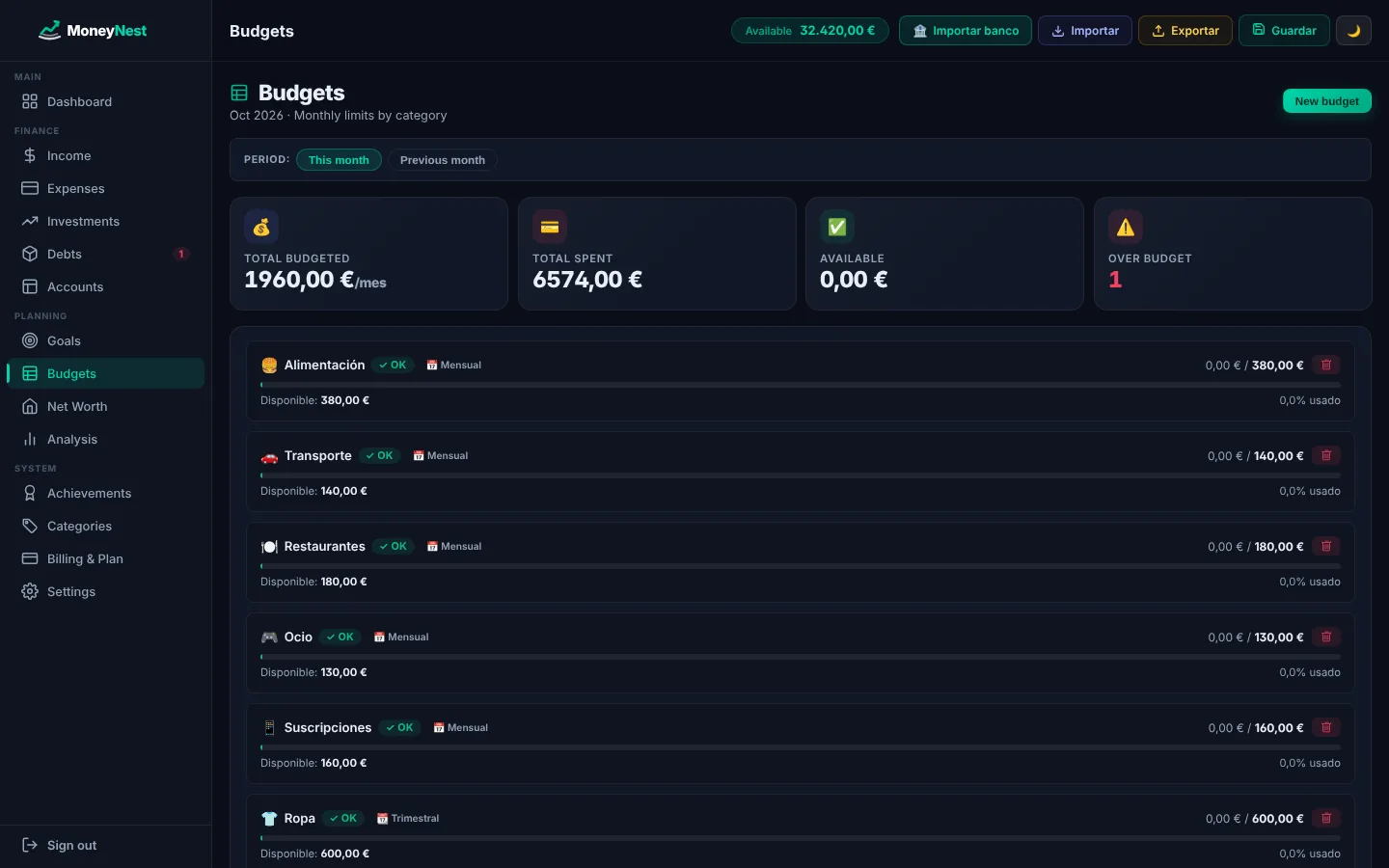Screen dimensions: 1389x868
Task: Click the MoneyNest logo icon
Action: point(49,31)
